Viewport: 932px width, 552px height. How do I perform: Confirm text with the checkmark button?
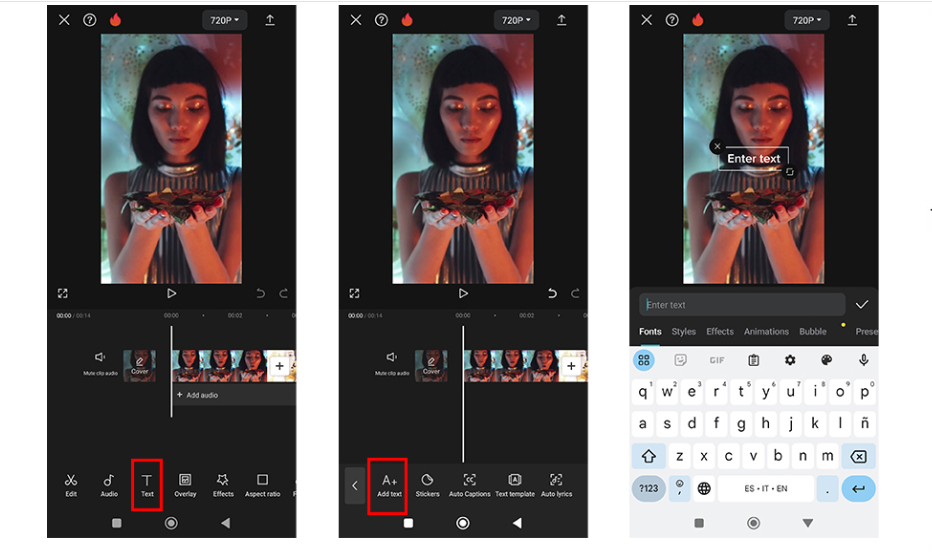point(862,305)
